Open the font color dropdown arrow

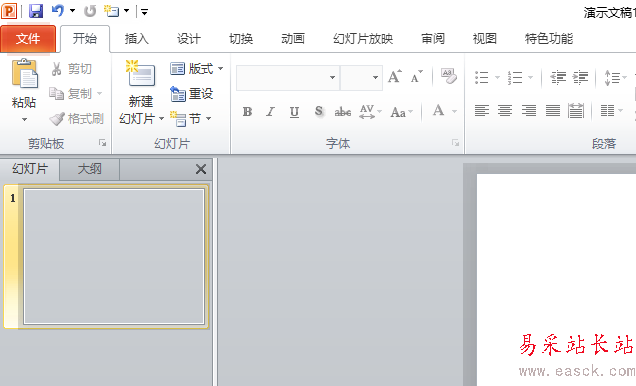click(x=454, y=112)
